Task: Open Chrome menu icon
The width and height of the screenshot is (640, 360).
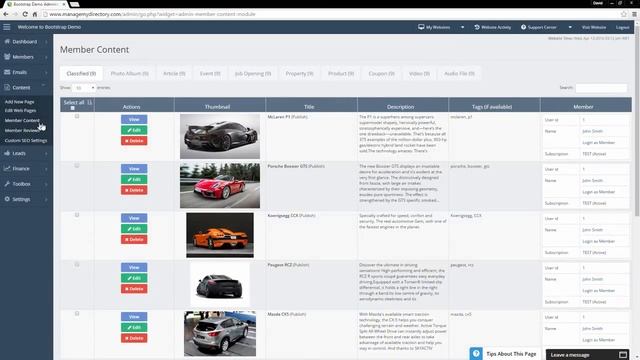Action: coord(634,14)
